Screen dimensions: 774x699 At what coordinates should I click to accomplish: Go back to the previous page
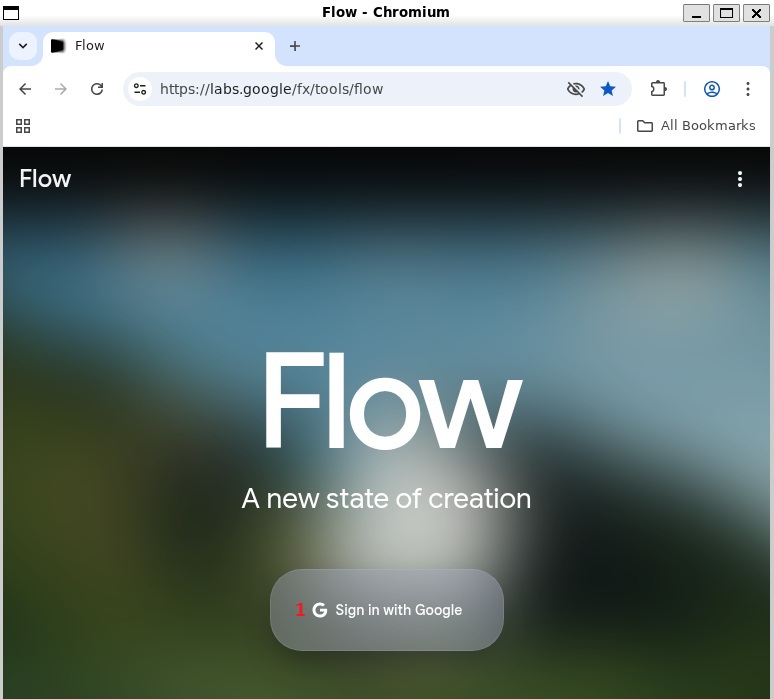point(25,89)
